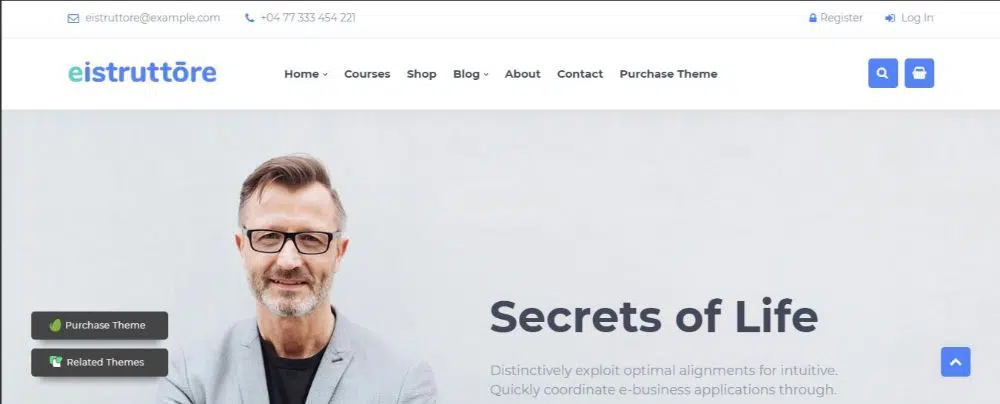Click the Related Themes floating button
The image size is (1000, 404).
click(x=99, y=362)
